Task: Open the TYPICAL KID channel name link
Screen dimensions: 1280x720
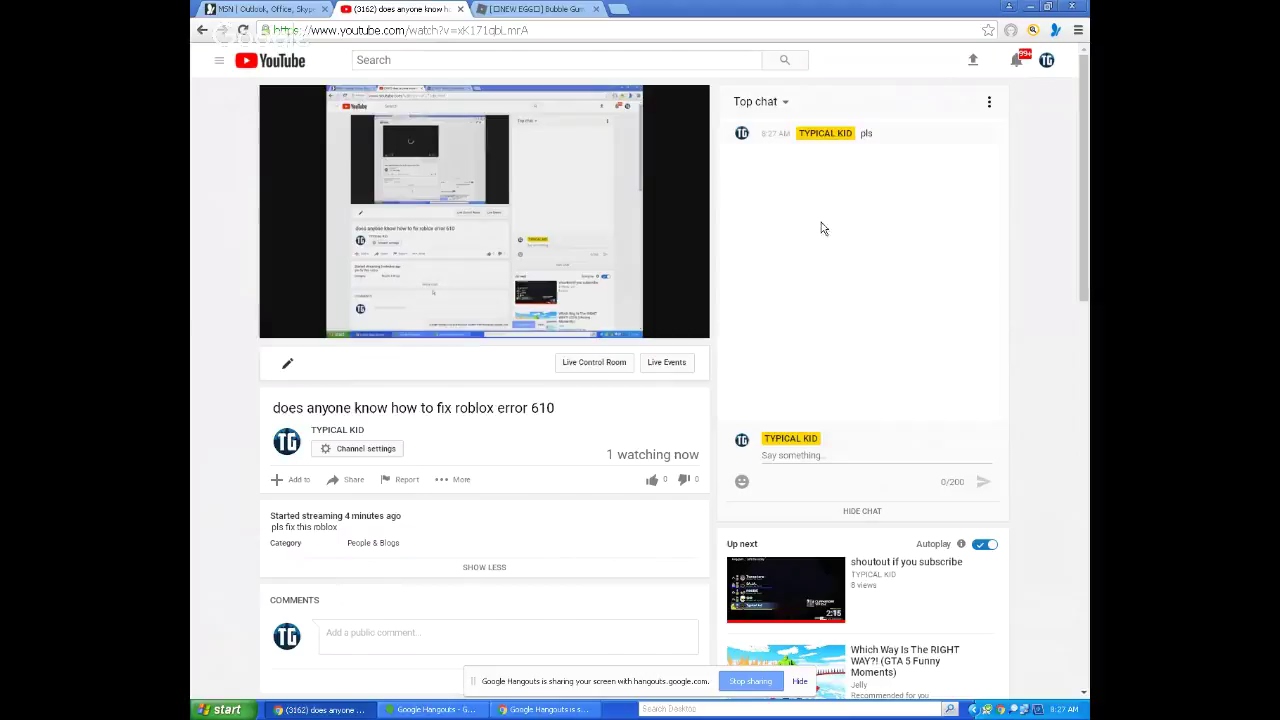Action: pyautogui.click(x=337, y=430)
